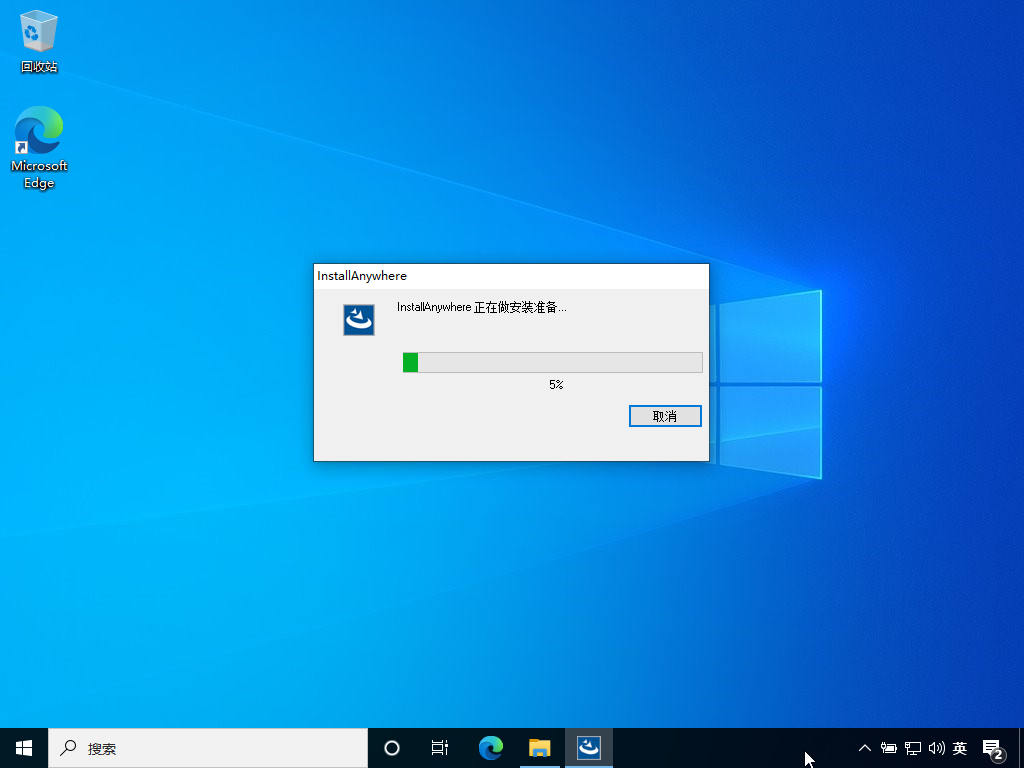
Task: Expand hidden system tray icons chevron
Action: (x=865, y=748)
